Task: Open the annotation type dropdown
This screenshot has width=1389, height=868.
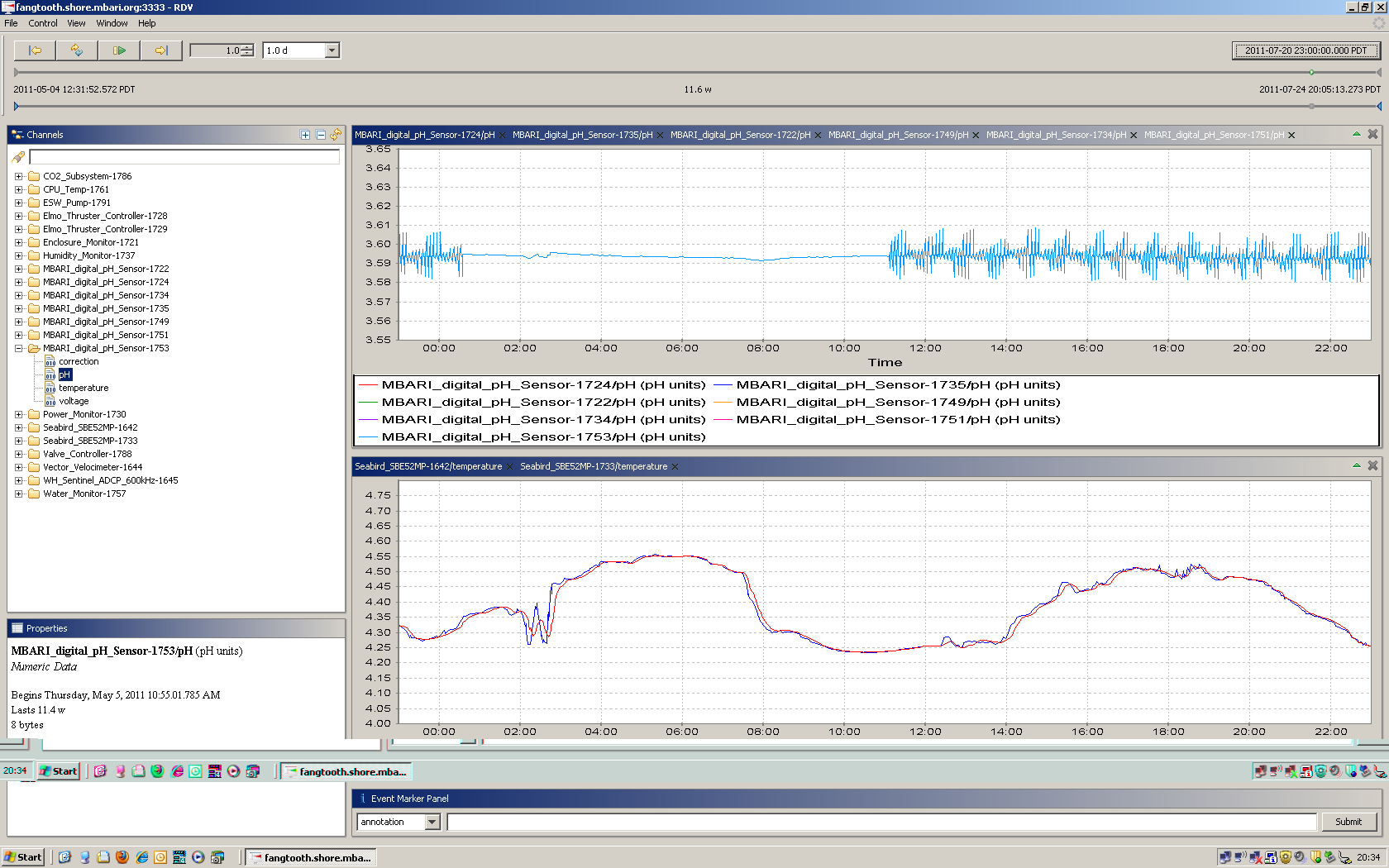Action: pyautogui.click(x=432, y=822)
